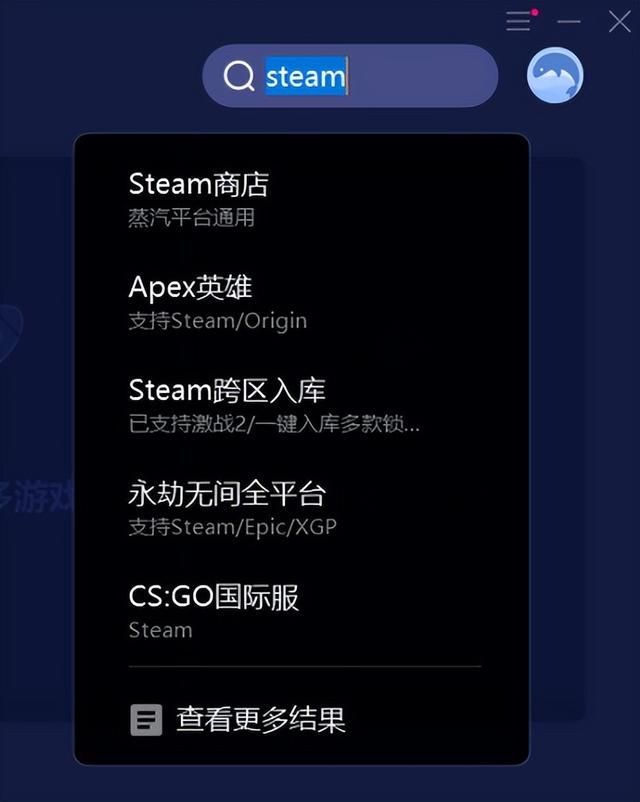
Task: Close the window with the X
Action: pos(620,22)
